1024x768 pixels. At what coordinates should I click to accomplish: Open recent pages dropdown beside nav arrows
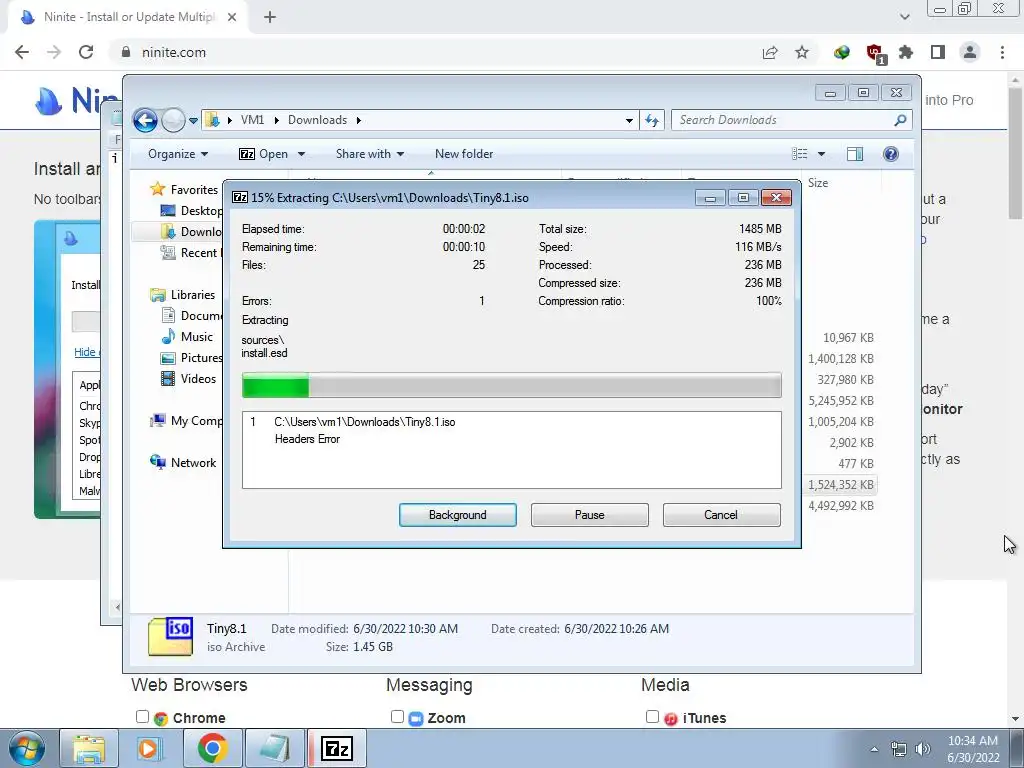point(193,121)
